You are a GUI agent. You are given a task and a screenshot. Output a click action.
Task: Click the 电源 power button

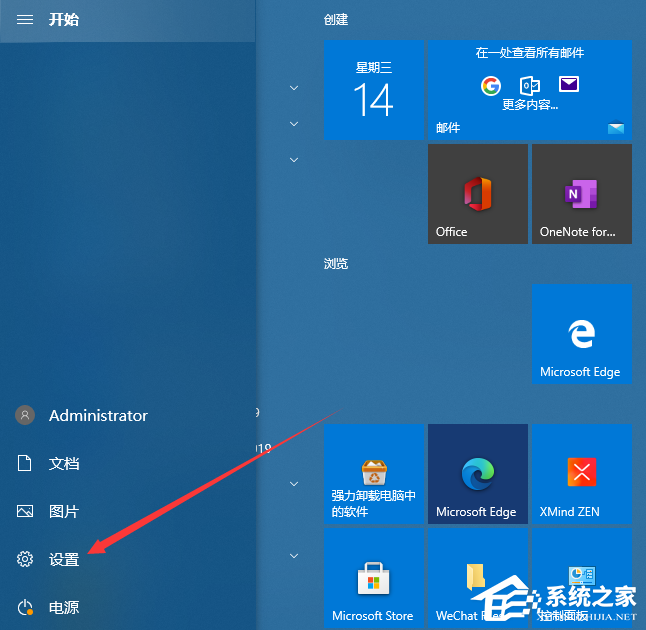25,607
